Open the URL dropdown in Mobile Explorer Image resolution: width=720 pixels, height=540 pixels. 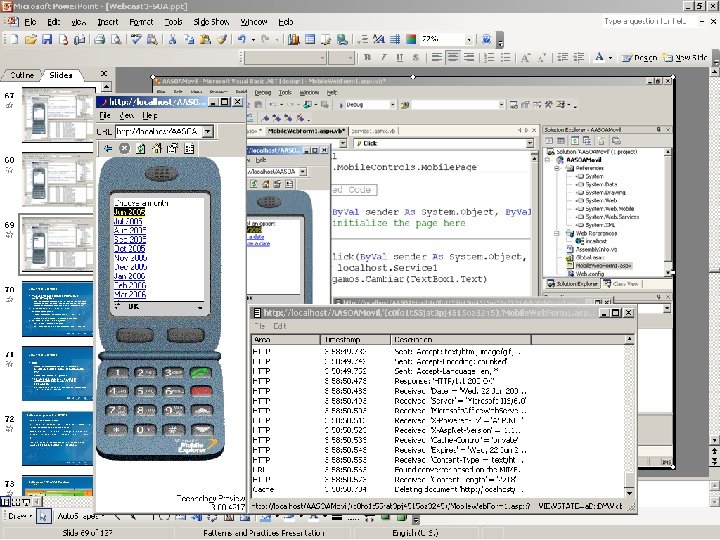[x=208, y=131]
